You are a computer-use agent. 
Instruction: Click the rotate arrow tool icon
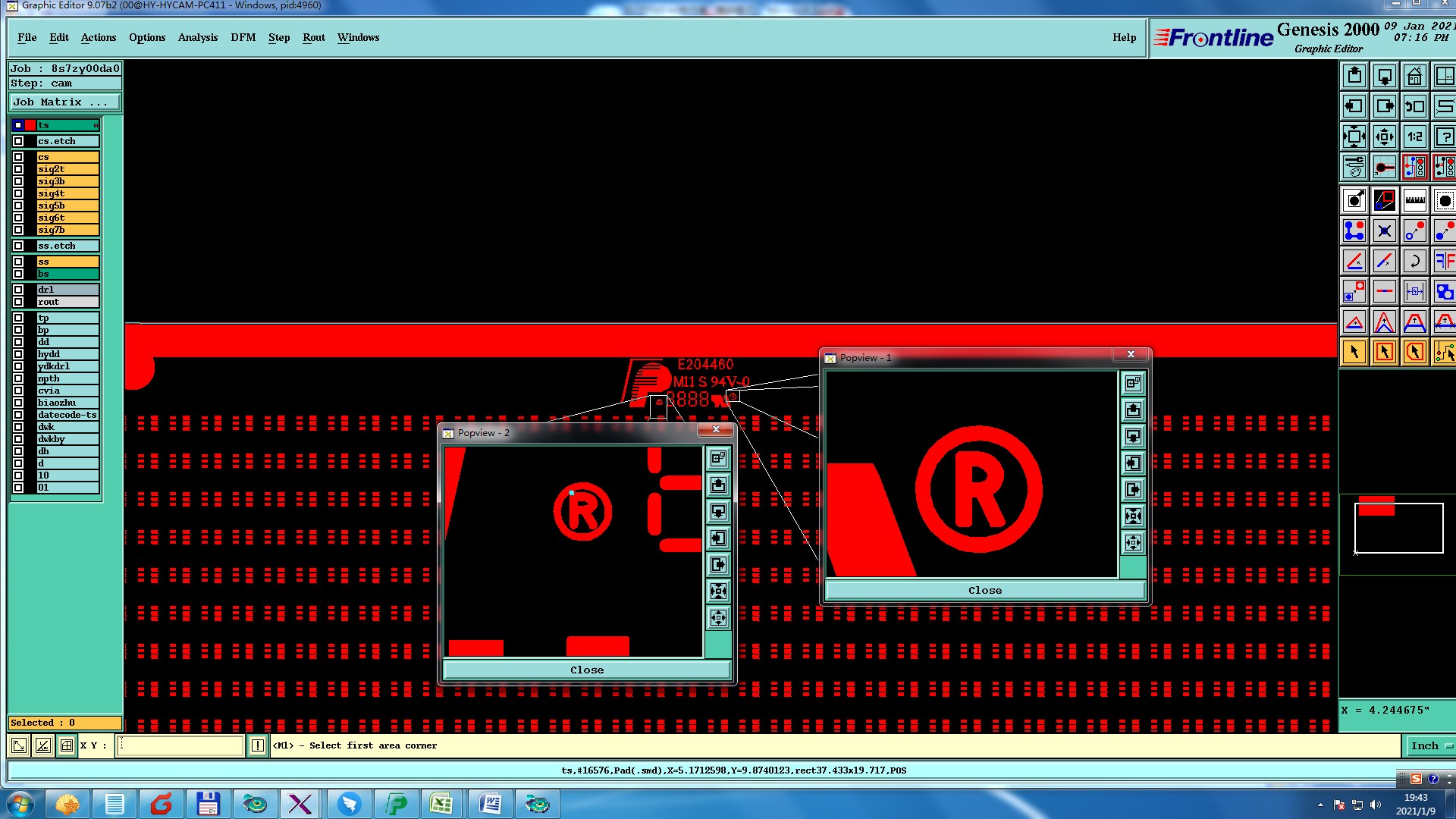click(1414, 262)
